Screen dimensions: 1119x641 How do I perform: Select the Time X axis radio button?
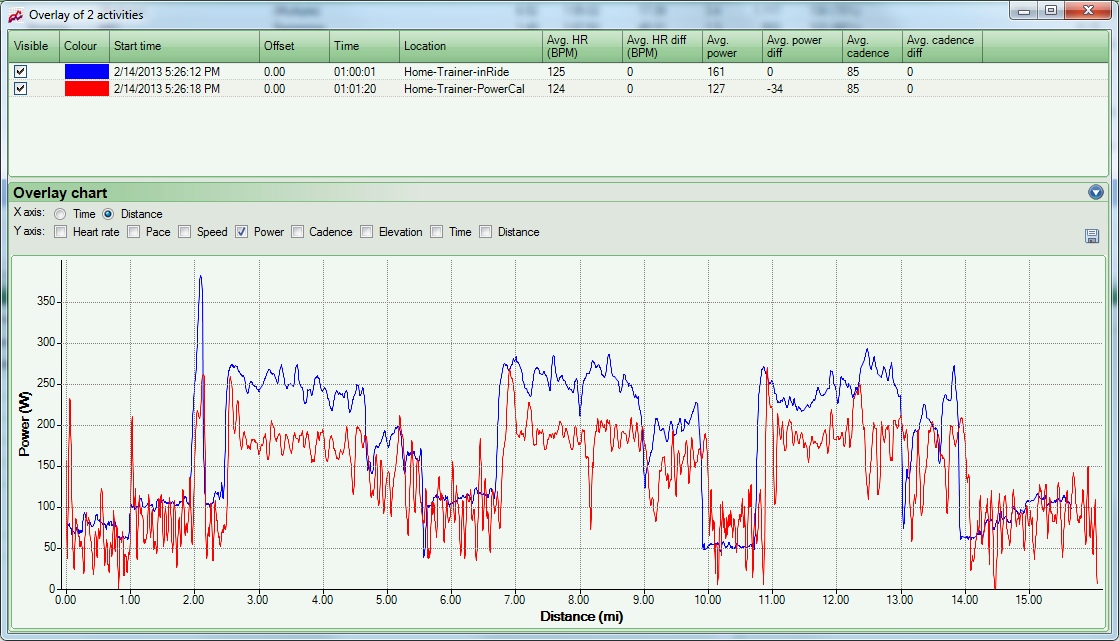(x=61, y=214)
